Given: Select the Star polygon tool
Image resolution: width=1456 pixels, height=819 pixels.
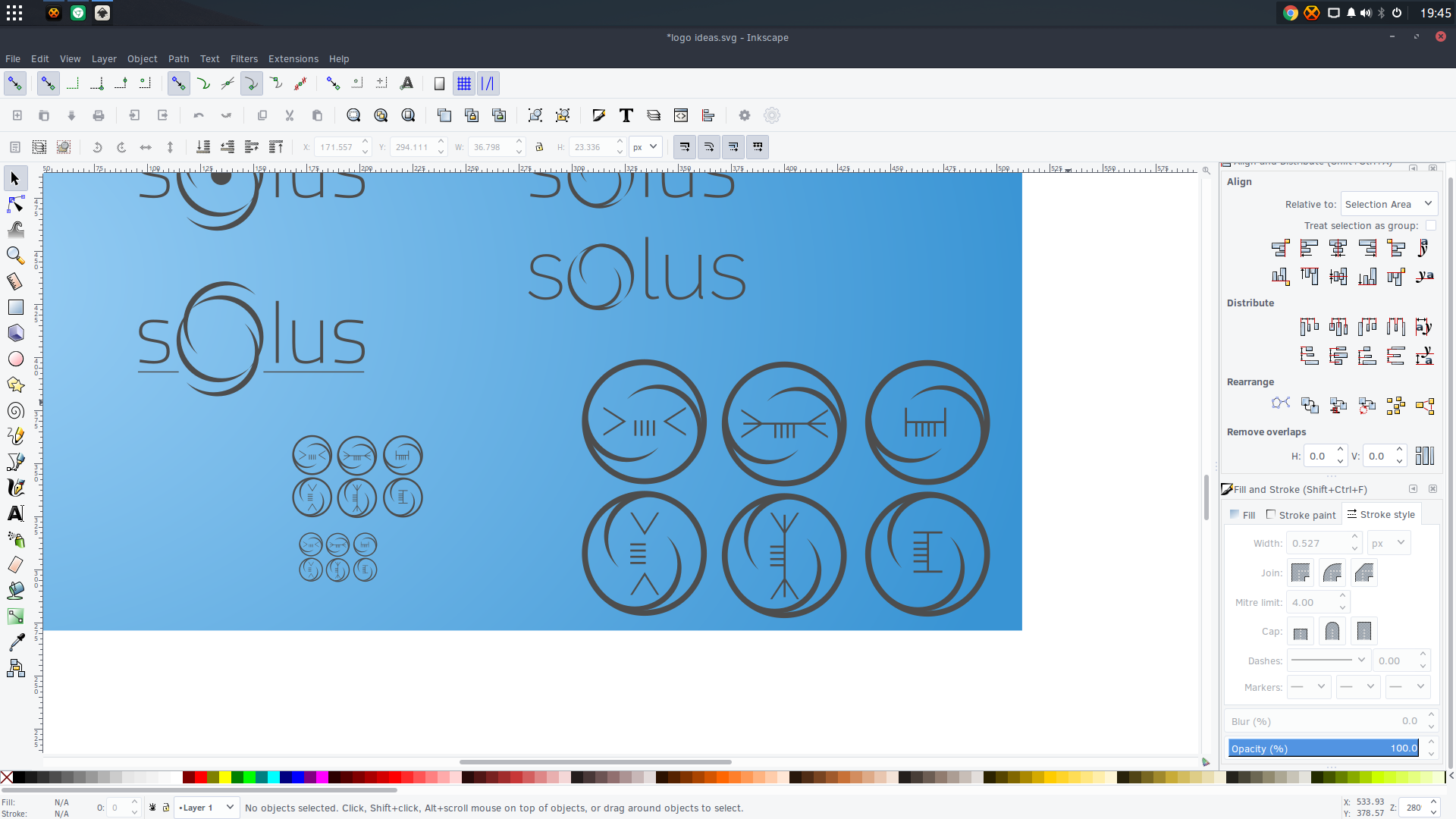Looking at the screenshot, I should 15,384.
